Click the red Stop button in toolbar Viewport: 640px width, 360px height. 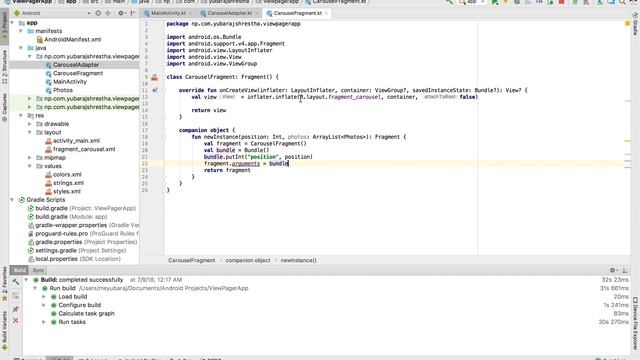coord(562,2)
